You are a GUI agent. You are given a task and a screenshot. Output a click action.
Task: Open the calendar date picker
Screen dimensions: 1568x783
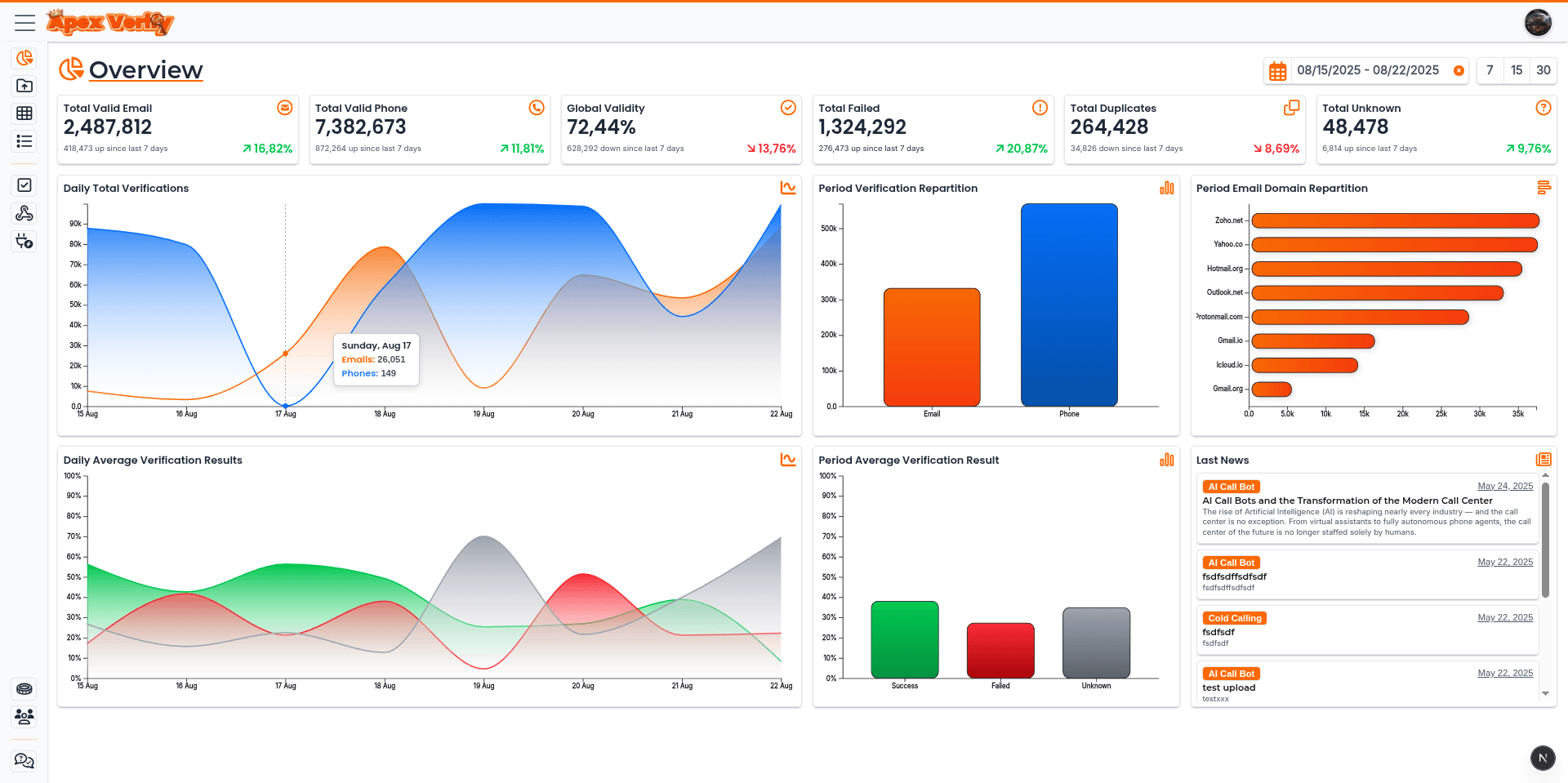click(1277, 71)
